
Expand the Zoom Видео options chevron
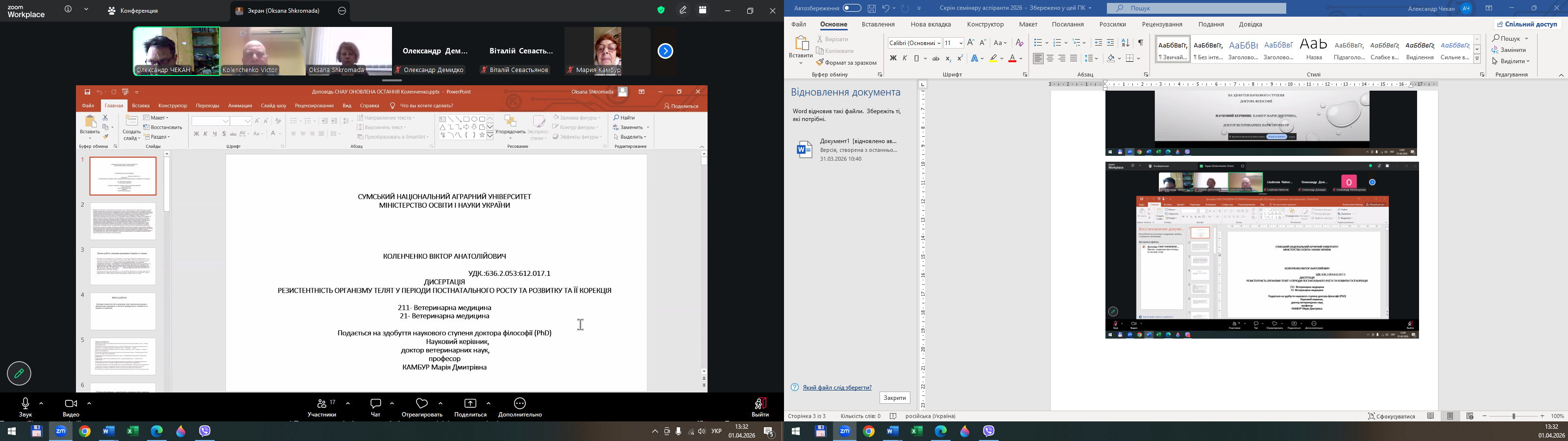(x=90, y=403)
